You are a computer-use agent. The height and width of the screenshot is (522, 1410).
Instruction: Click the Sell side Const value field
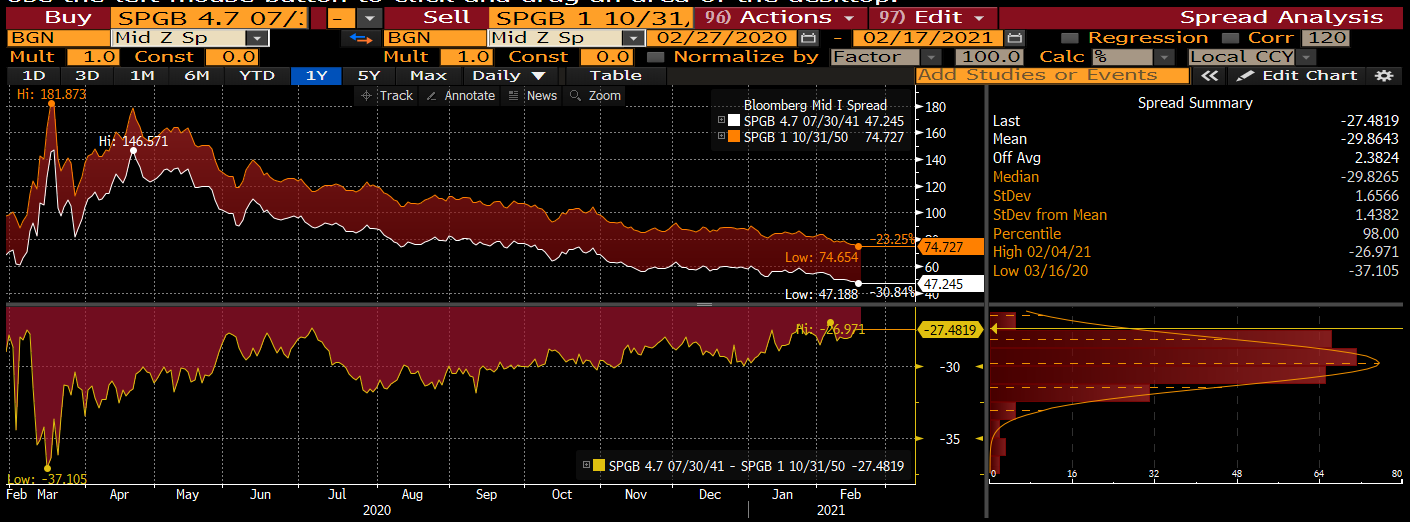point(607,57)
